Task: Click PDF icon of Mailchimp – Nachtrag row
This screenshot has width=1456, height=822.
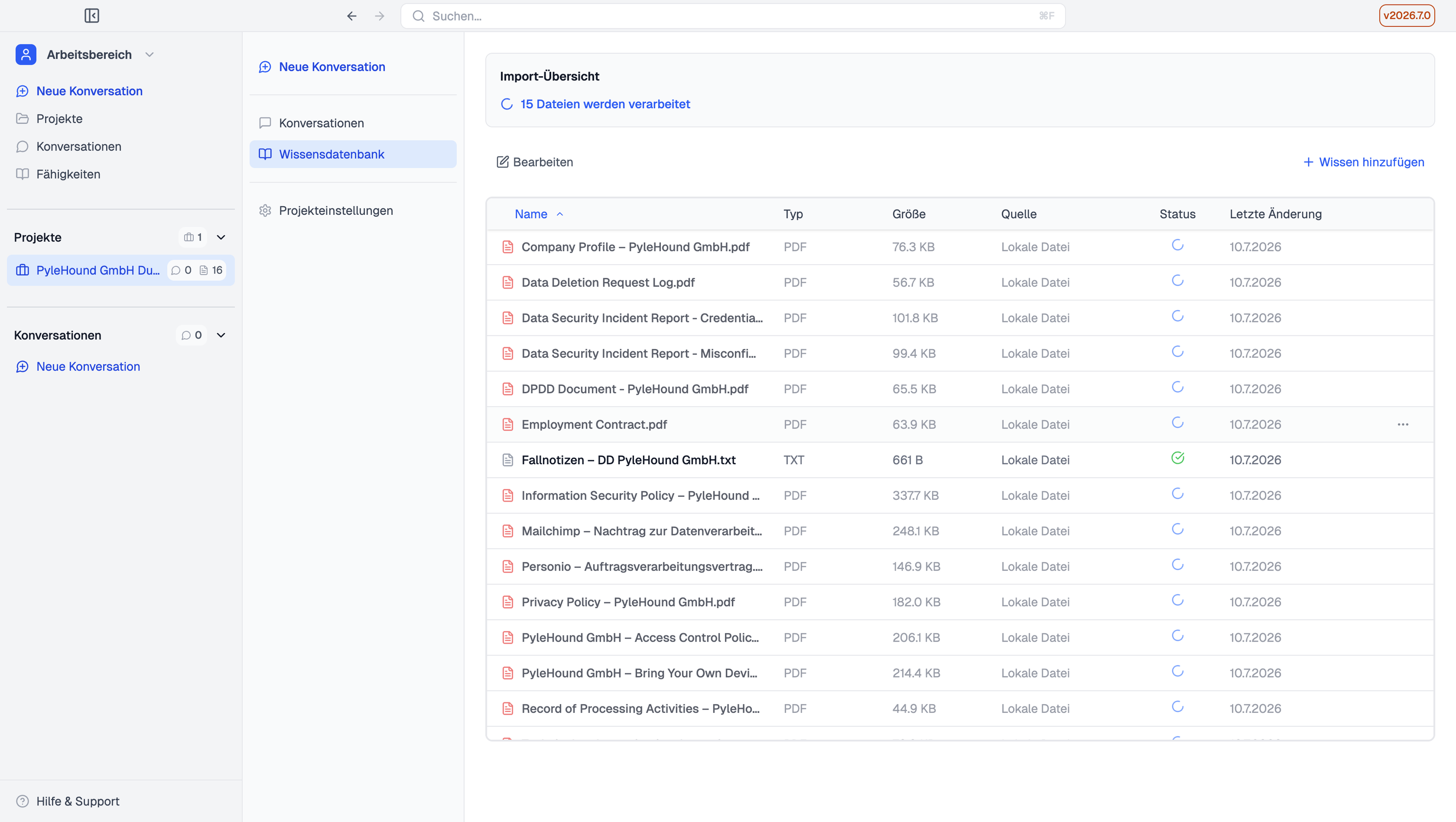Action: pyautogui.click(x=508, y=531)
